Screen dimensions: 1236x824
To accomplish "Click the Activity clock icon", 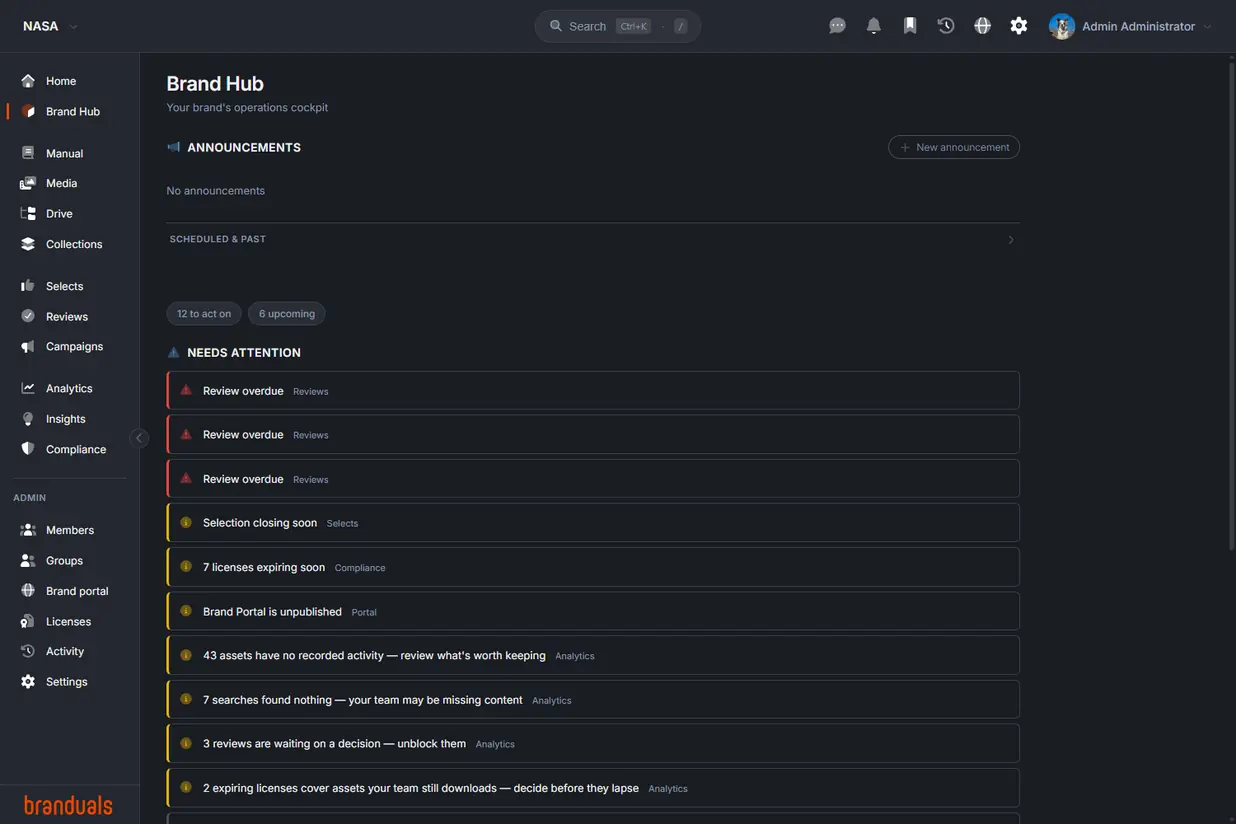I will (28, 651).
